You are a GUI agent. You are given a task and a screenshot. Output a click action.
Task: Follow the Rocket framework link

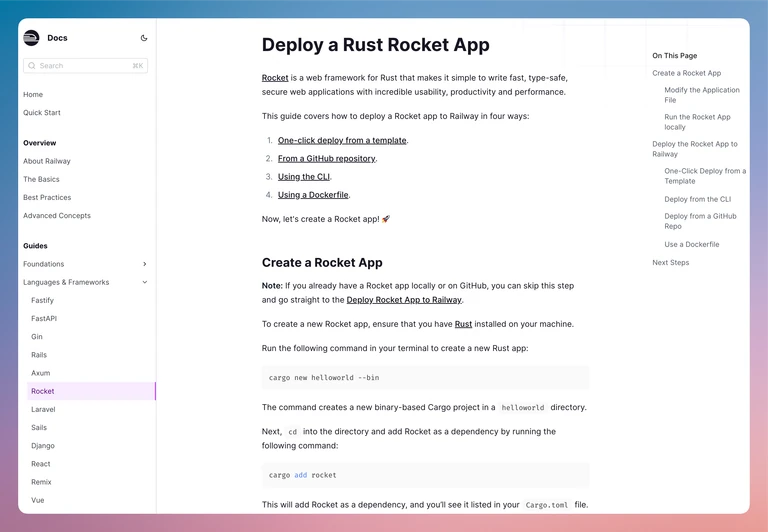pyautogui.click(x=275, y=78)
